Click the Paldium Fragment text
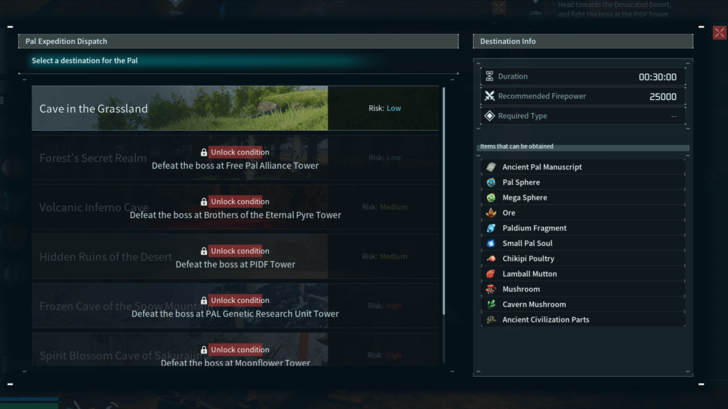This screenshot has width=728, height=409. click(534, 228)
